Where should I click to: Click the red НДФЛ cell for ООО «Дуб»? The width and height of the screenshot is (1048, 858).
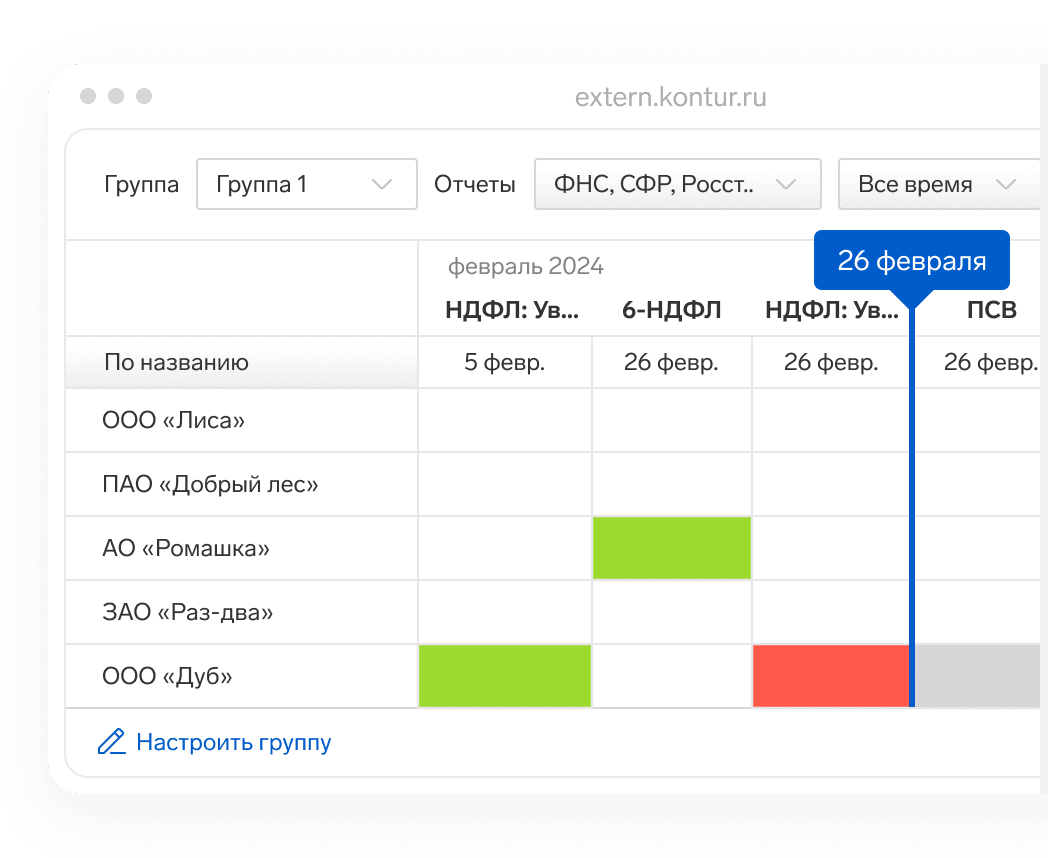click(x=830, y=676)
